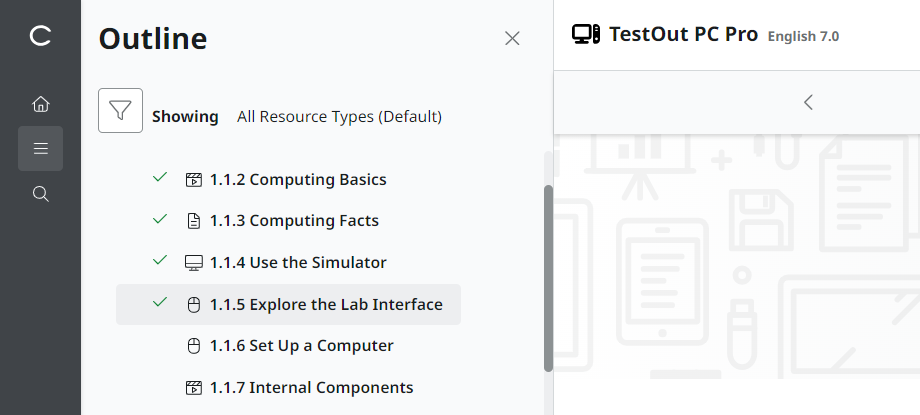Click the checkmark next to Explore the Lab Interface

coord(159,303)
